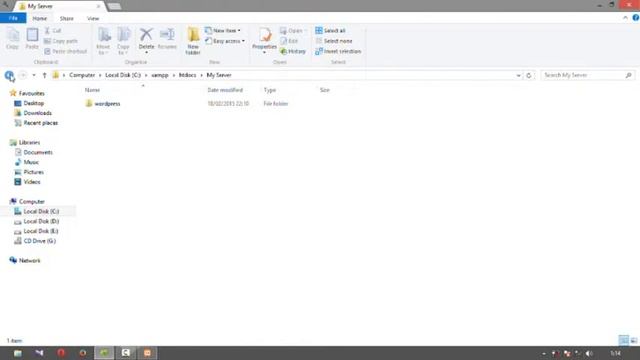Open the Music library
This screenshot has width=640, height=360.
tap(27, 162)
